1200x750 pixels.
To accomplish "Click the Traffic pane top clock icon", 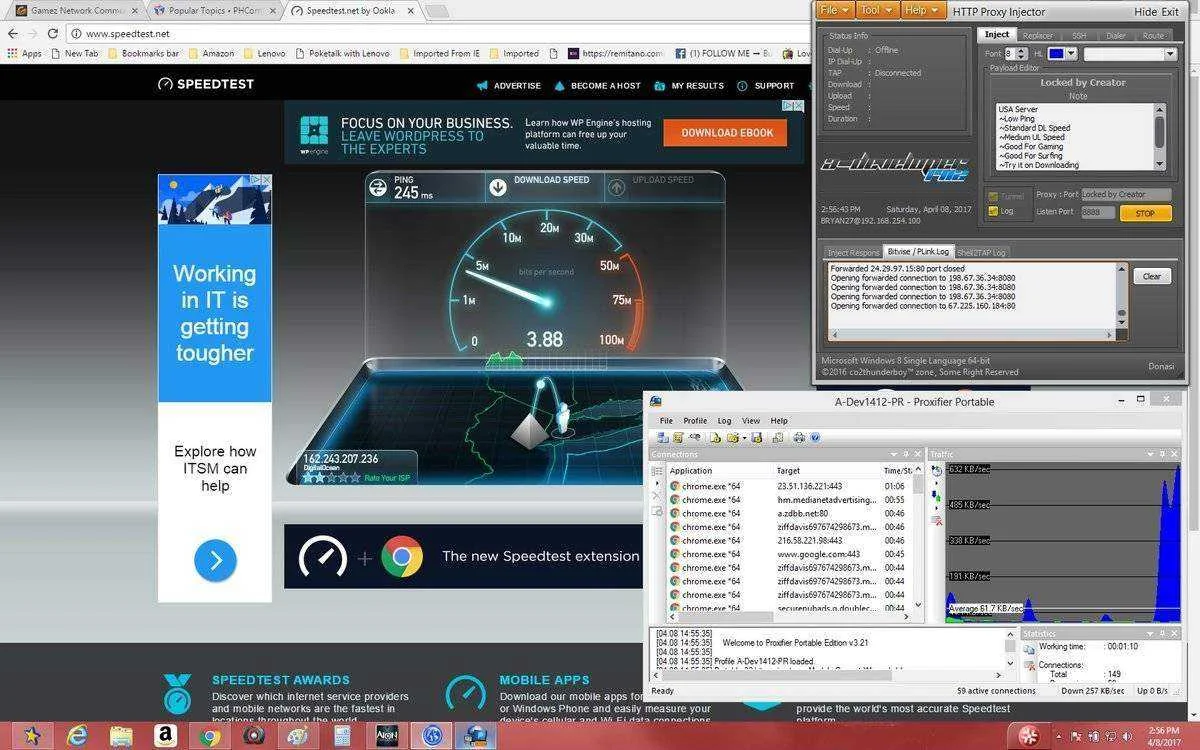I will click(x=936, y=470).
